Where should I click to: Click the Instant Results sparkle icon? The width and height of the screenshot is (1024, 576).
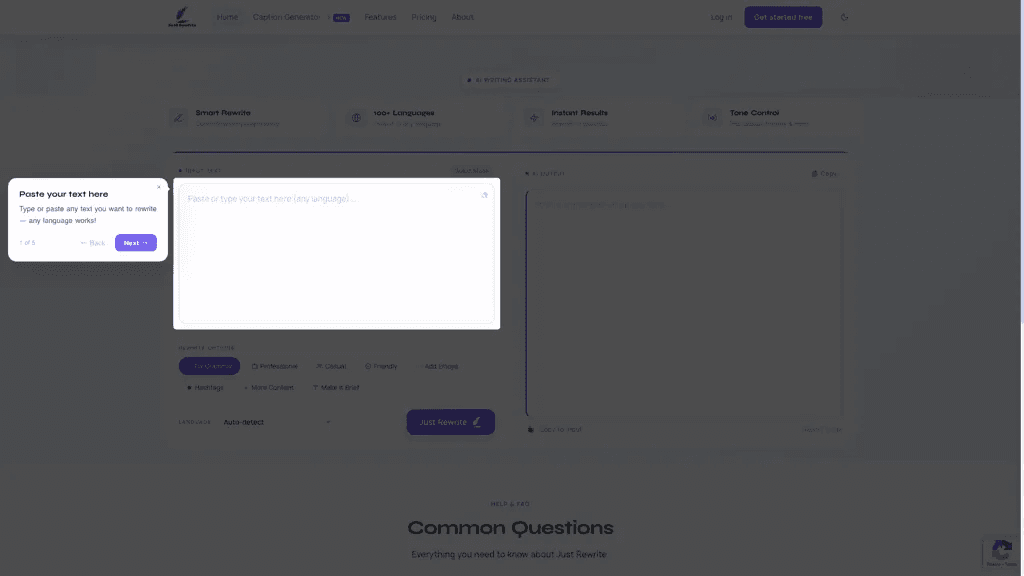pos(534,118)
